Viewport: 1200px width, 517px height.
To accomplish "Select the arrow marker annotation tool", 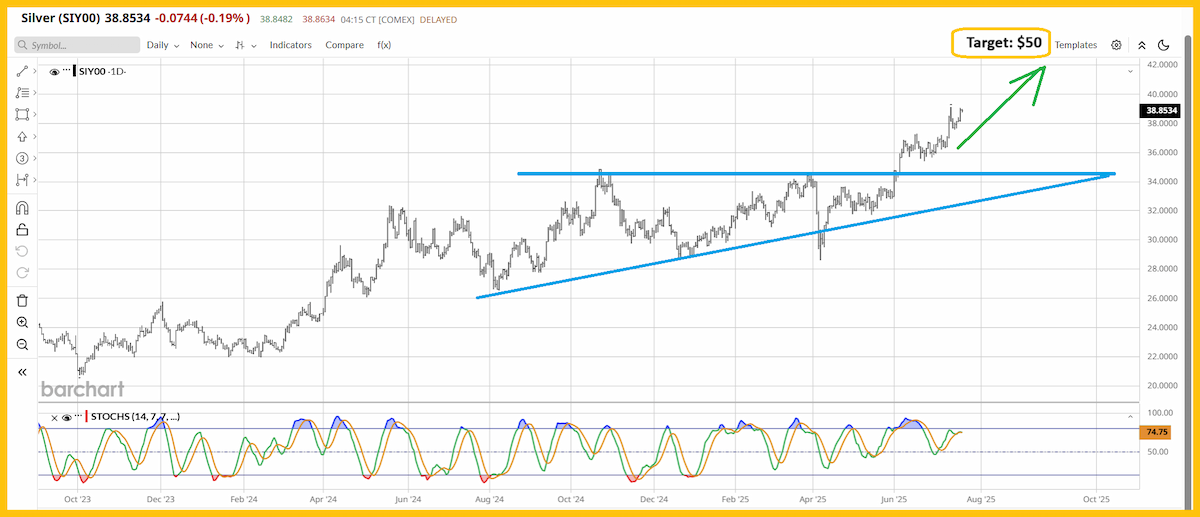I will point(21,136).
